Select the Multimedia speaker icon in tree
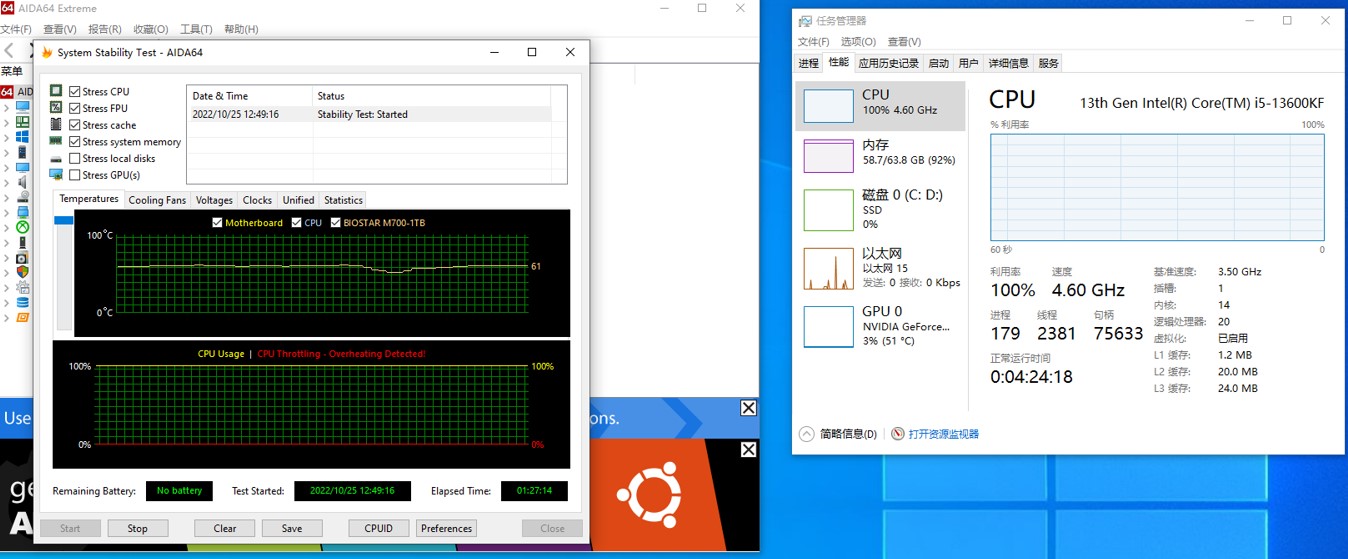 tap(22, 182)
